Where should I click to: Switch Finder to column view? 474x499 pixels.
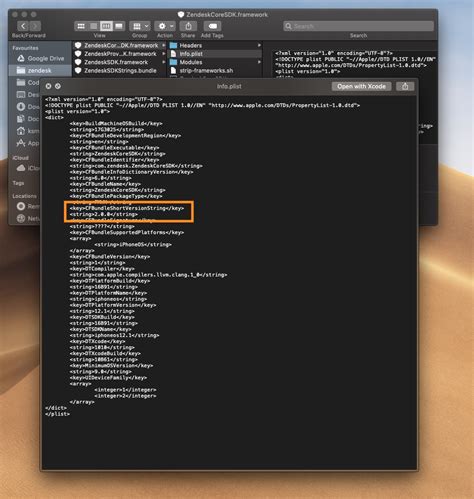pyautogui.click(x=106, y=26)
